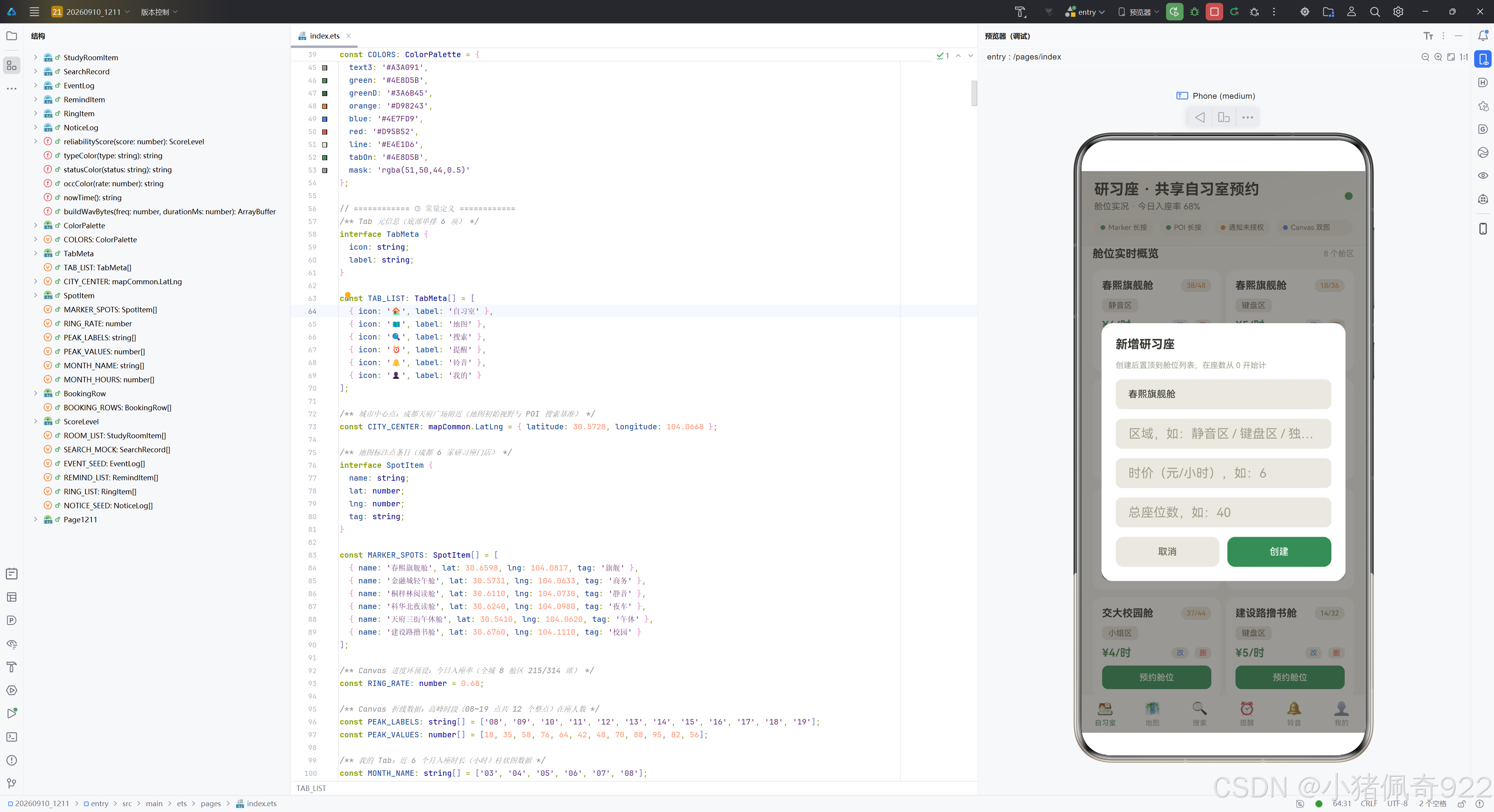Select the 搜索 bottom tab in preview
This screenshot has height=812, width=1494.
(x=1199, y=714)
